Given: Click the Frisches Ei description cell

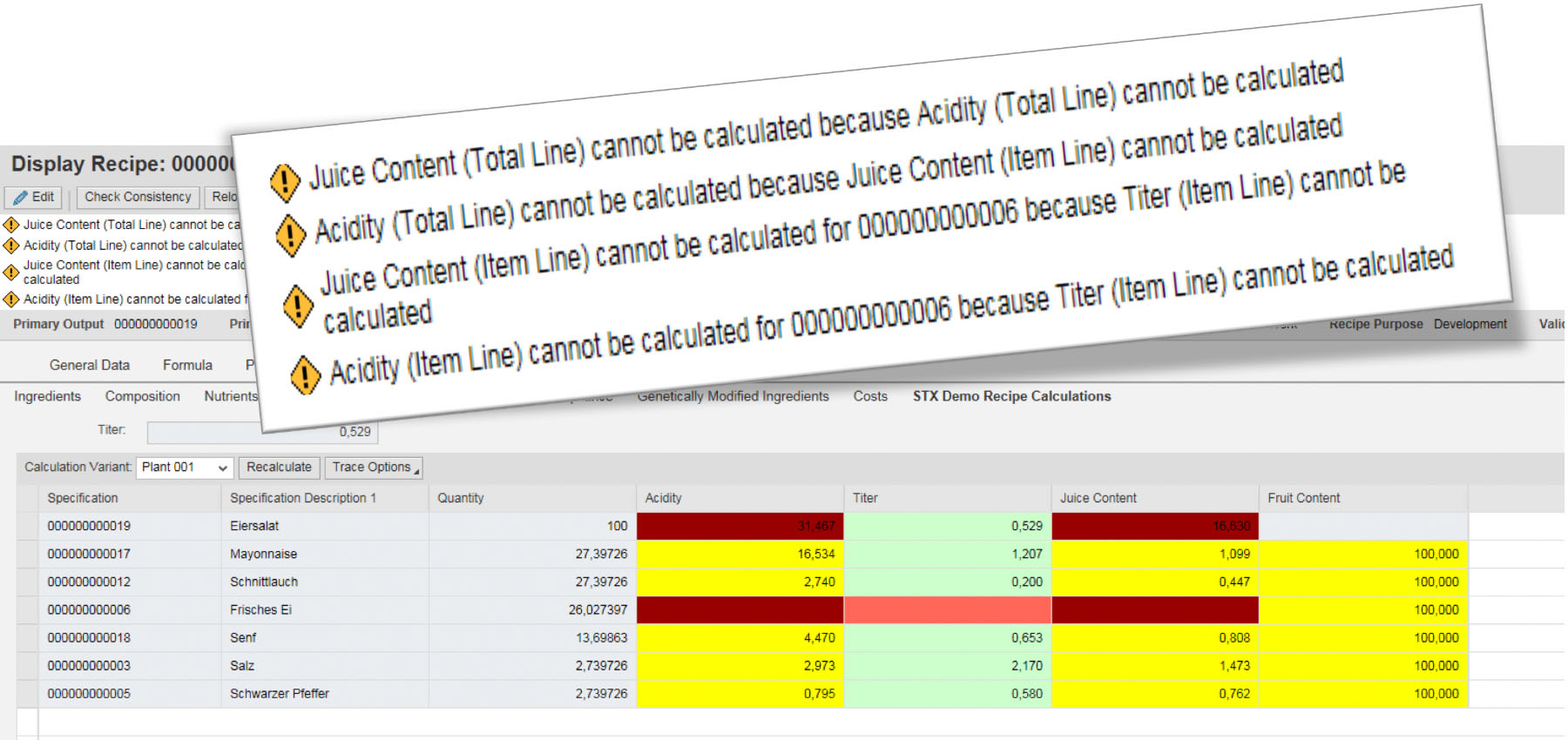Looking at the screenshot, I should [325, 609].
